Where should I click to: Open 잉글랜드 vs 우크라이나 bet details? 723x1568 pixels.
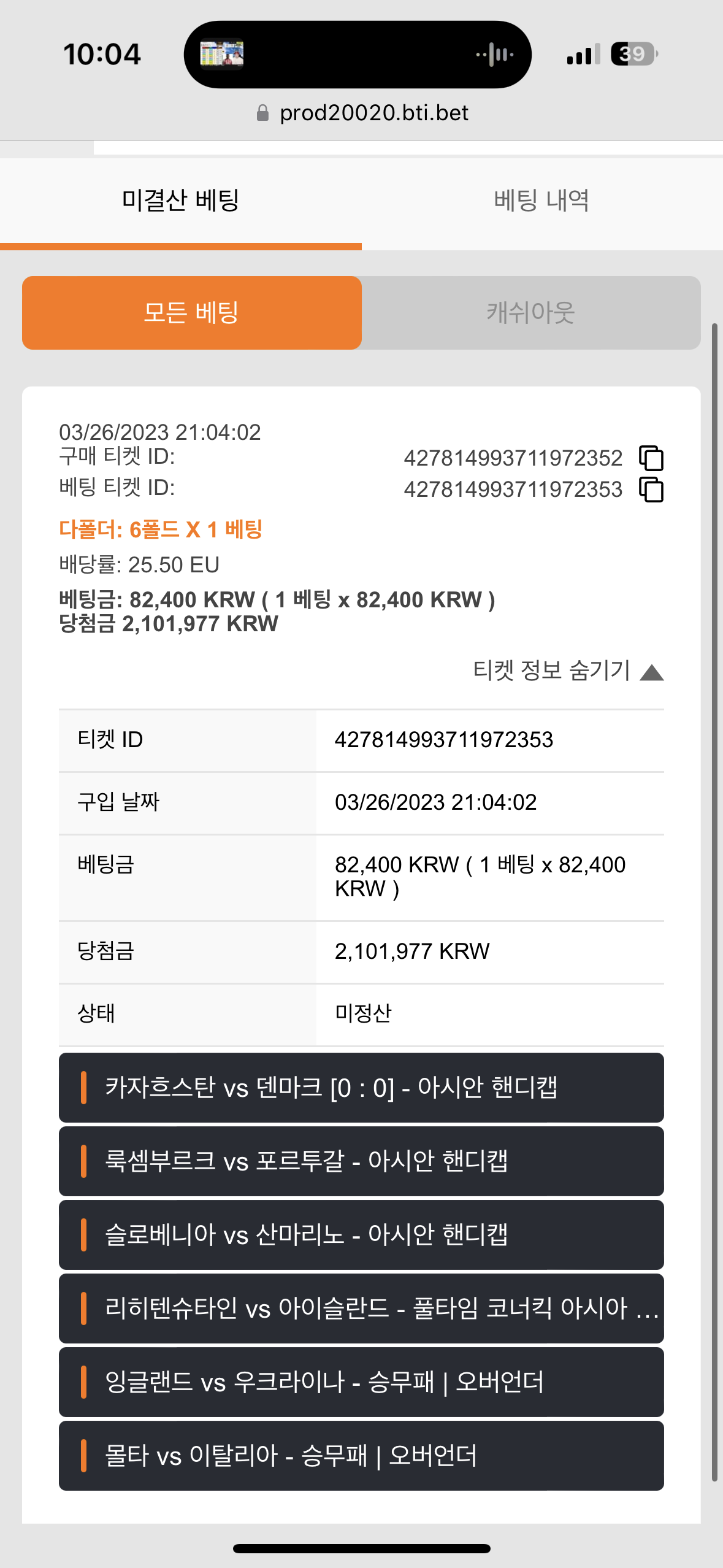361,1382
